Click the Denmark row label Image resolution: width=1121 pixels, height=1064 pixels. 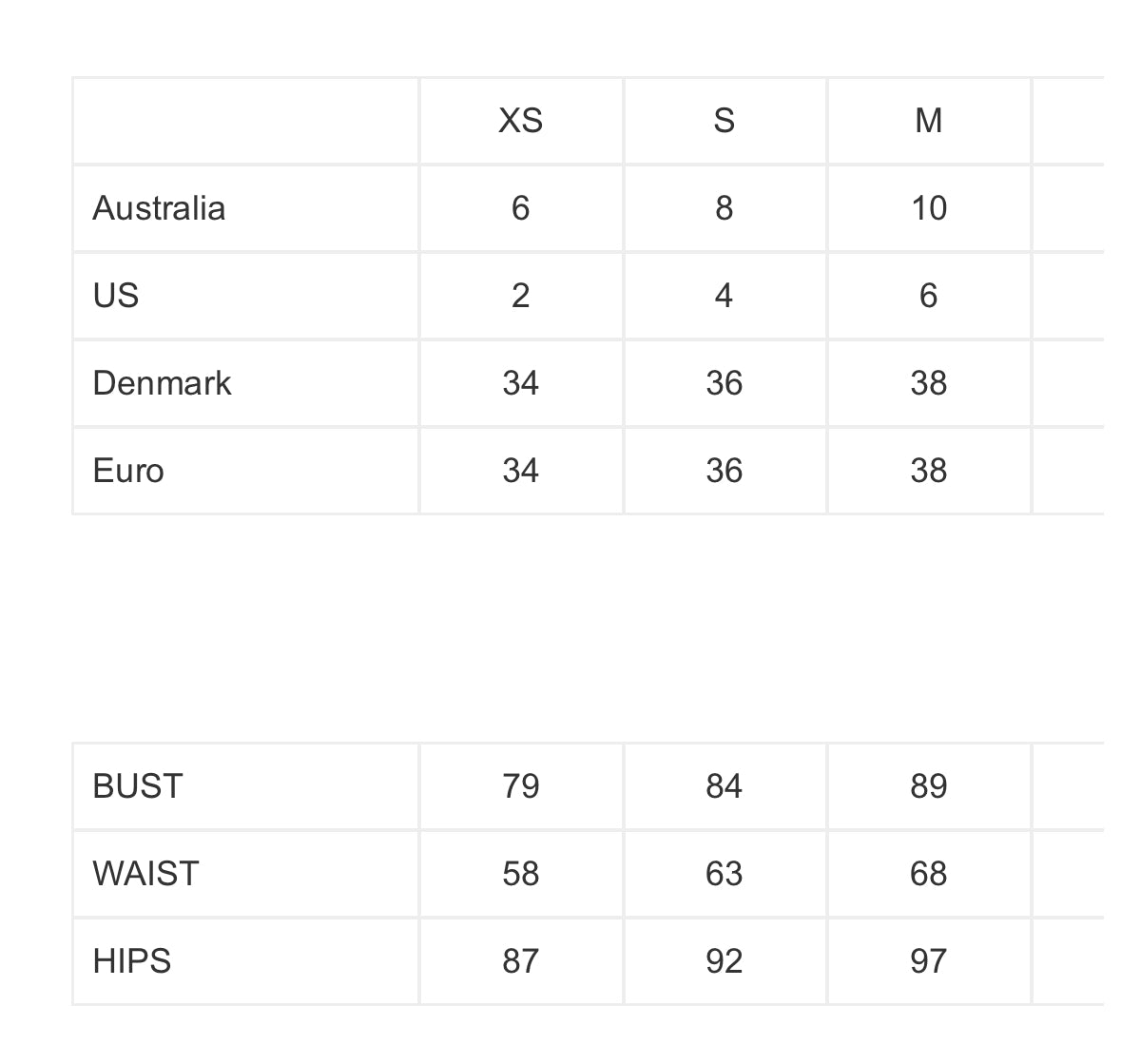coord(162,383)
